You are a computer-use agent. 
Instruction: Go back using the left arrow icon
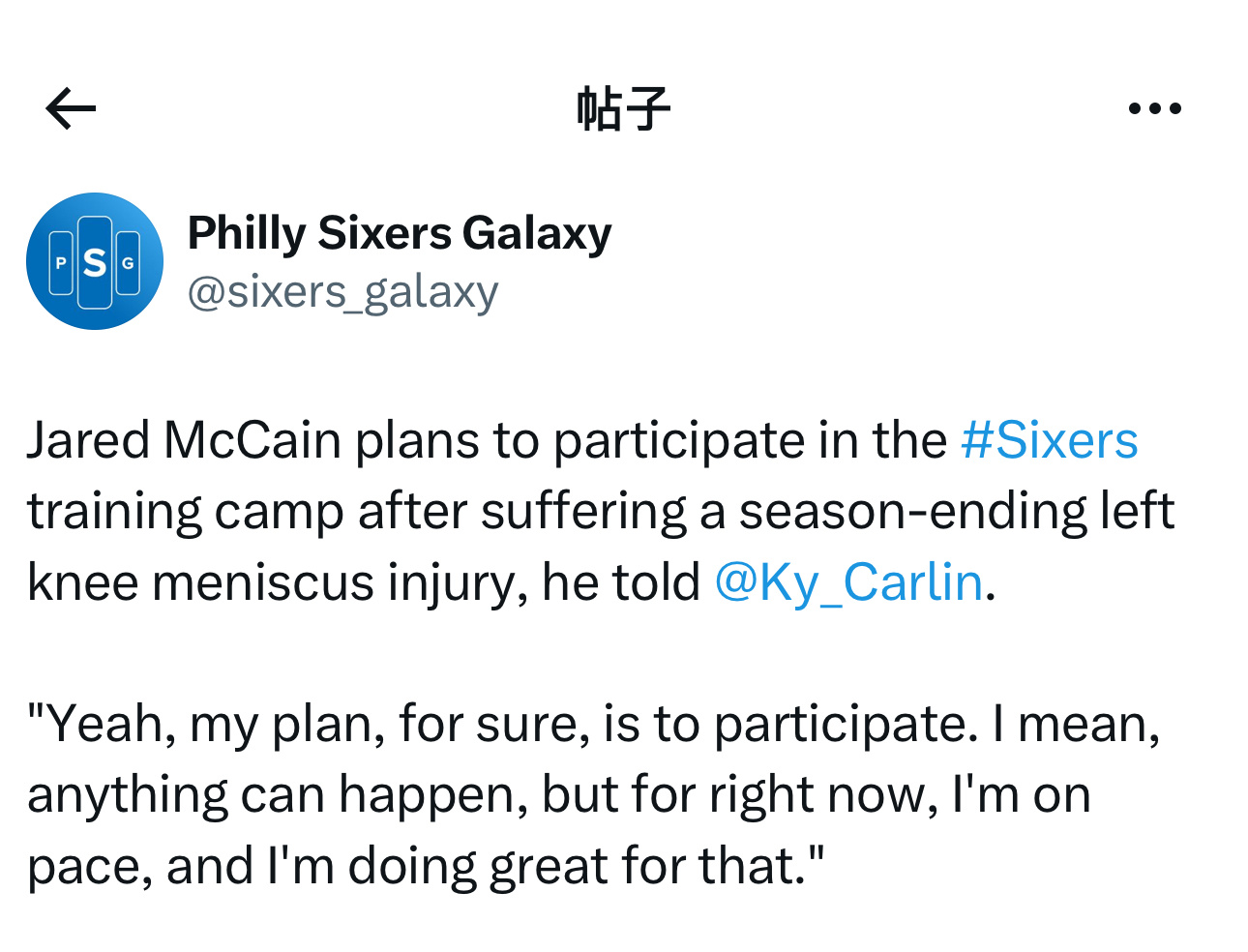click(x=71, y=107)
